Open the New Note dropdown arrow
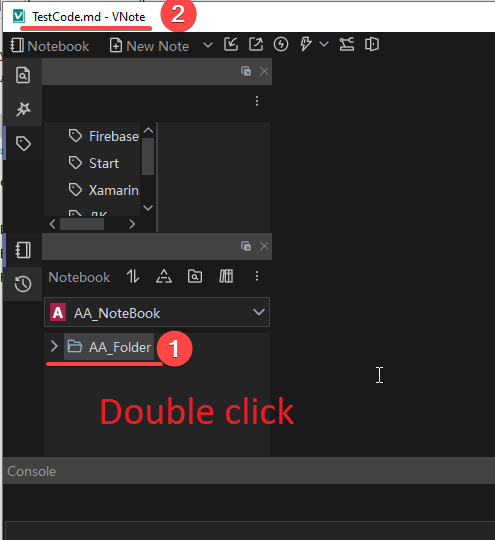Viewport: 495px width, 540px height. (208, 45)
